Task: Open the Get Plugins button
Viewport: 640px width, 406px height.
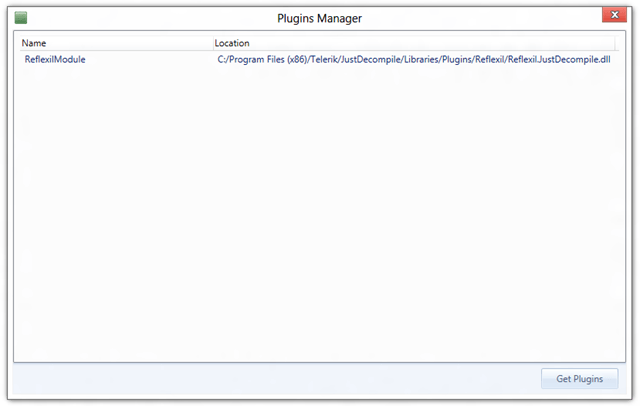Action: (579, 379)
